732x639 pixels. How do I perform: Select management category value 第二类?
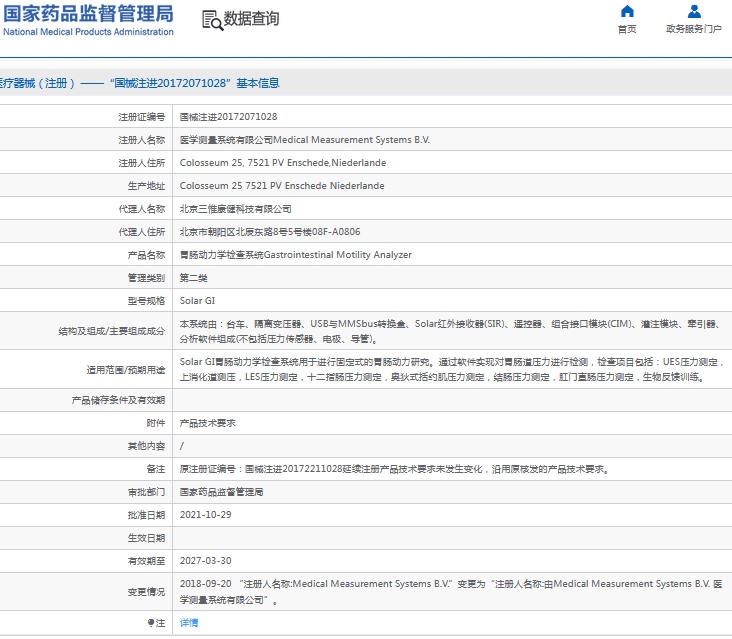tap(194, 278)
